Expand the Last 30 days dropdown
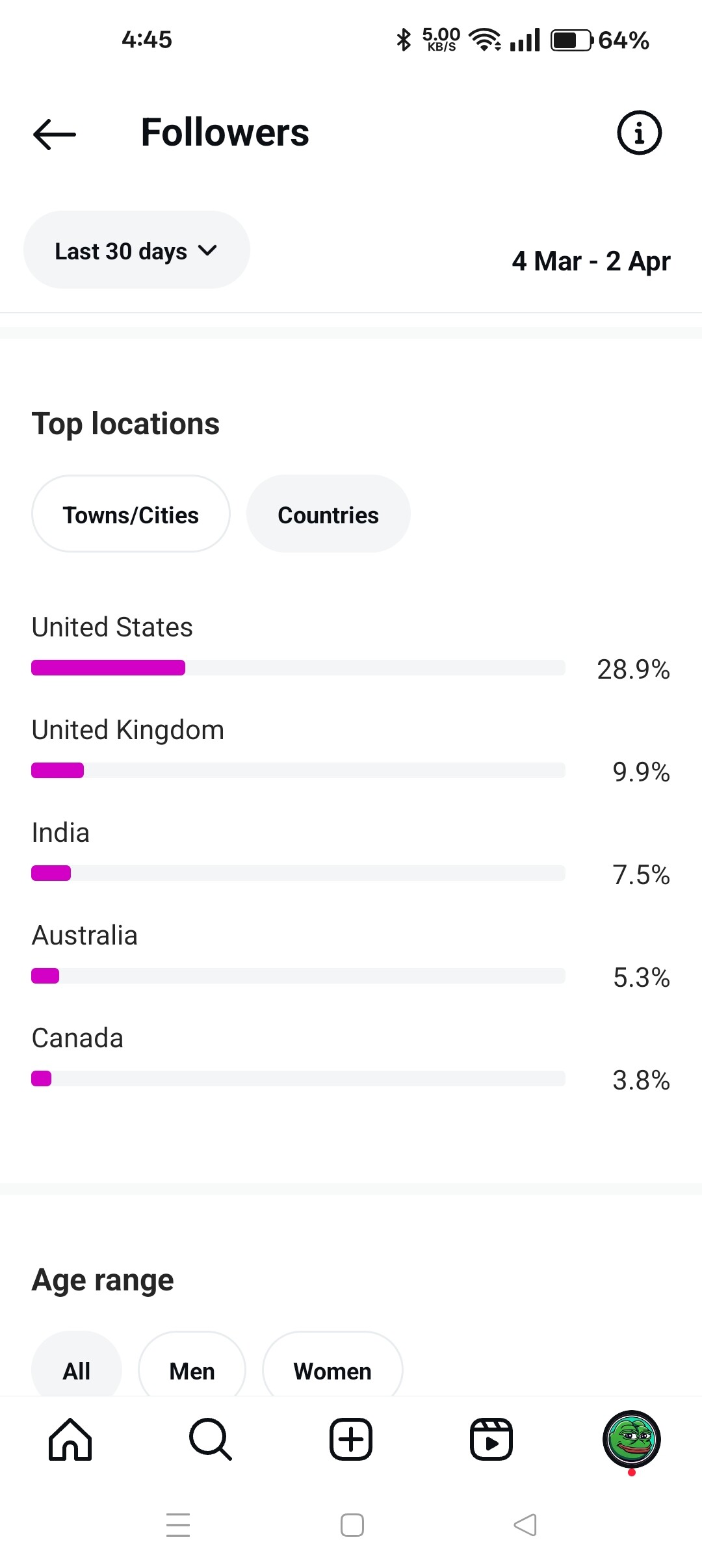 [x=136, y=250]
